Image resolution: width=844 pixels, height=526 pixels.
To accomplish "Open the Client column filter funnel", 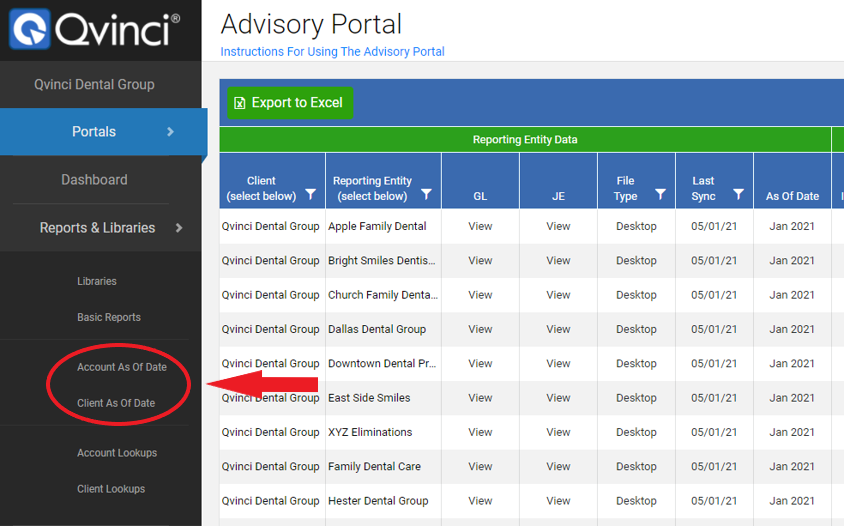I will pyautogui.click(x=311, y=194).
